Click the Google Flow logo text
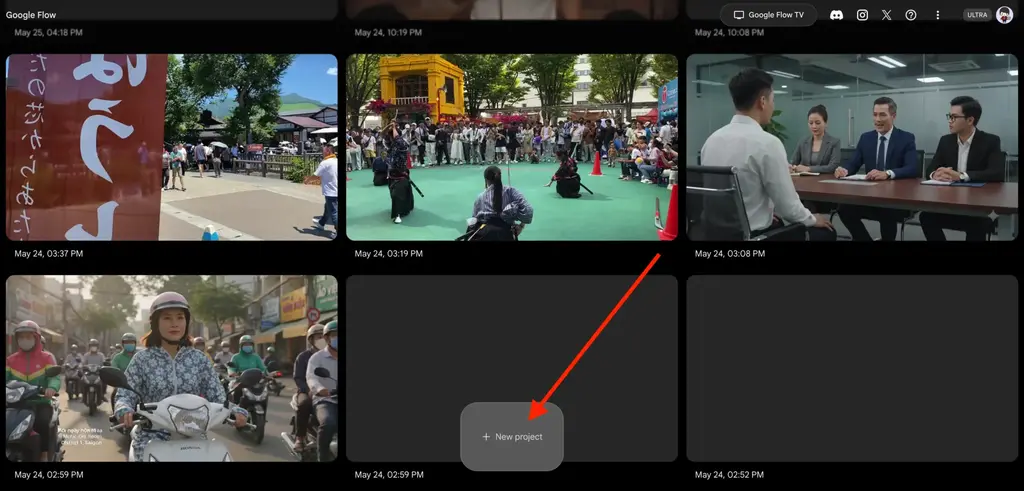This screenshot has height=491, width=1024. pos(31,15)
